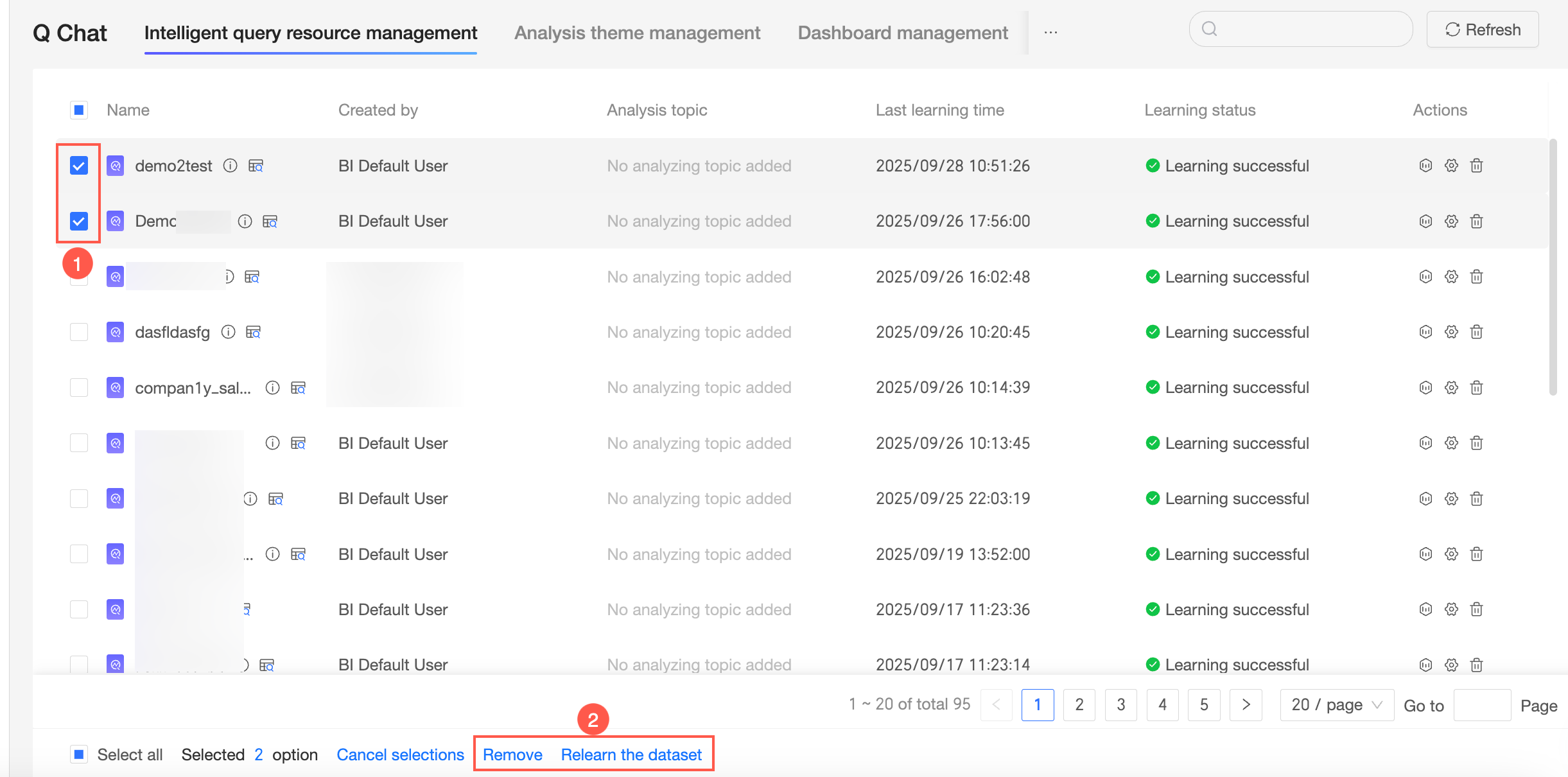This screenshot has height=777, width=1568.
Task: Switch to Analysis theme management tab
Action: click(x=637, y=33)
